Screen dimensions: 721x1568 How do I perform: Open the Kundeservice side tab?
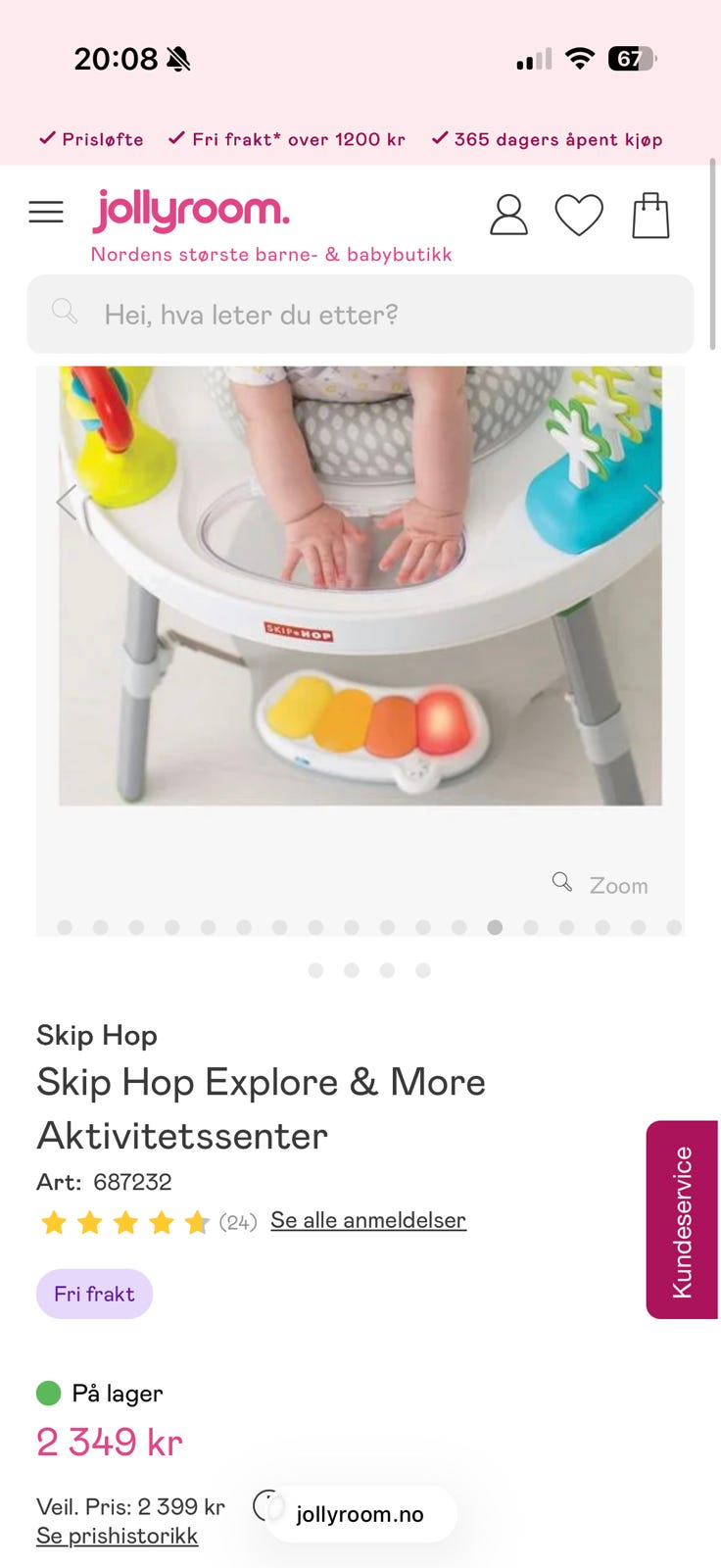point(682,1220)
